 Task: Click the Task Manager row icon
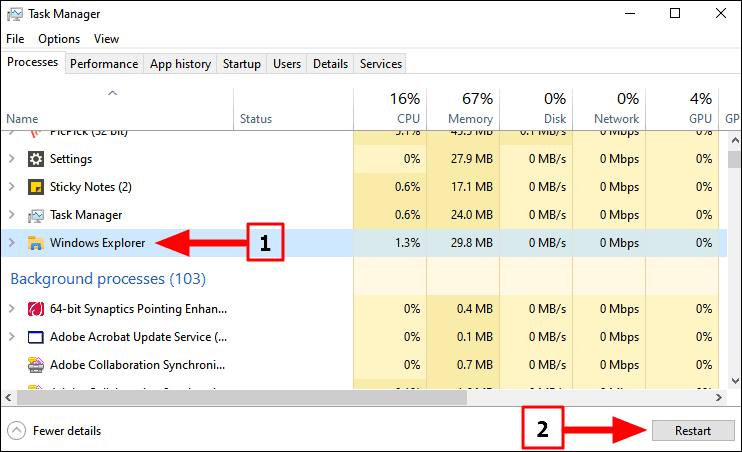(x=35, y=215)
